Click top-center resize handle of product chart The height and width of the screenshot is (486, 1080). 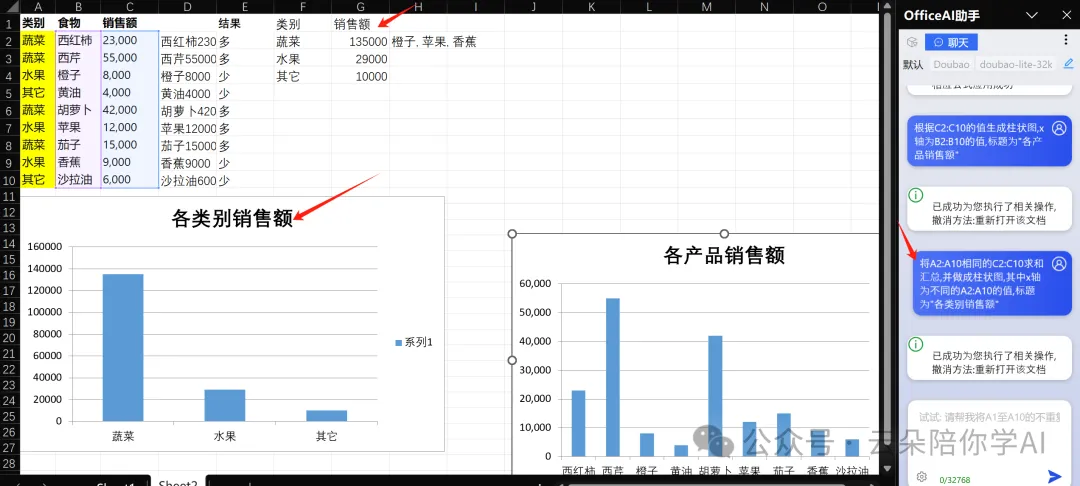[724, 234]
